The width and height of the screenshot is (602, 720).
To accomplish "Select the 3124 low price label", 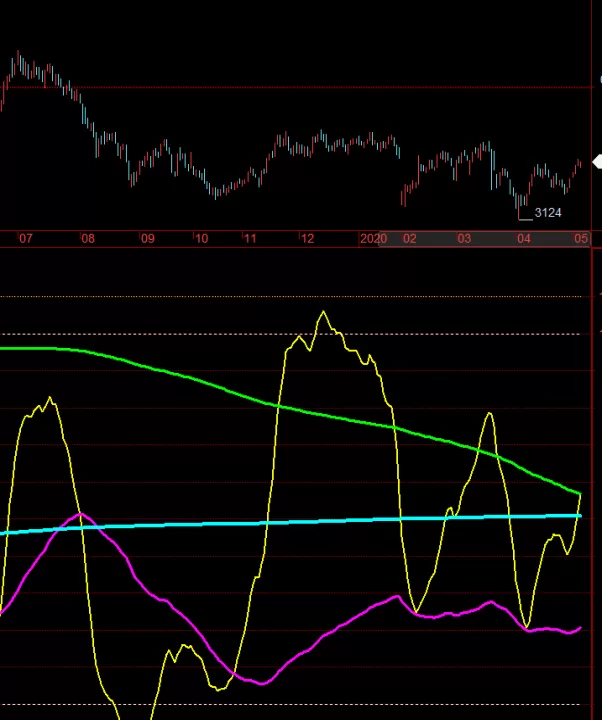I will 548,213.
